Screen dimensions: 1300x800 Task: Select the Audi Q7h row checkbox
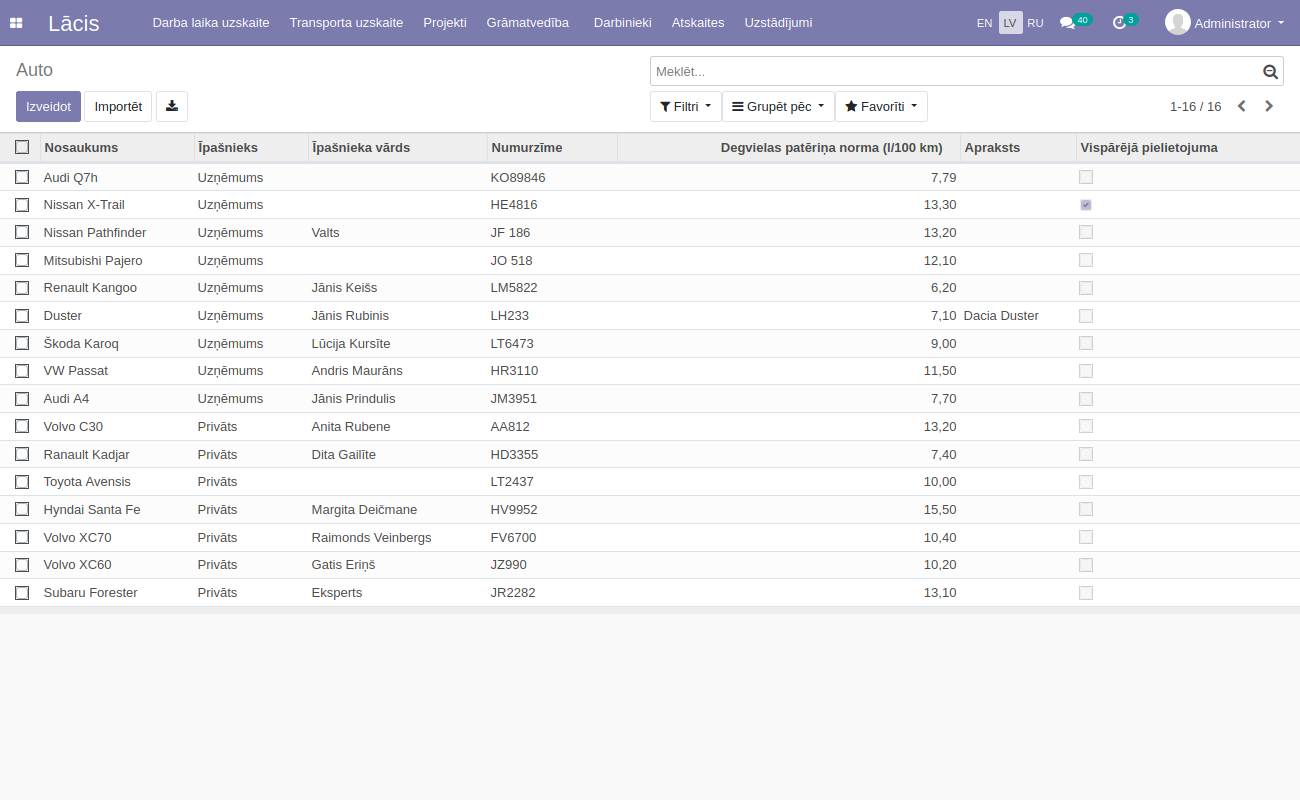(x=22, y=177)
